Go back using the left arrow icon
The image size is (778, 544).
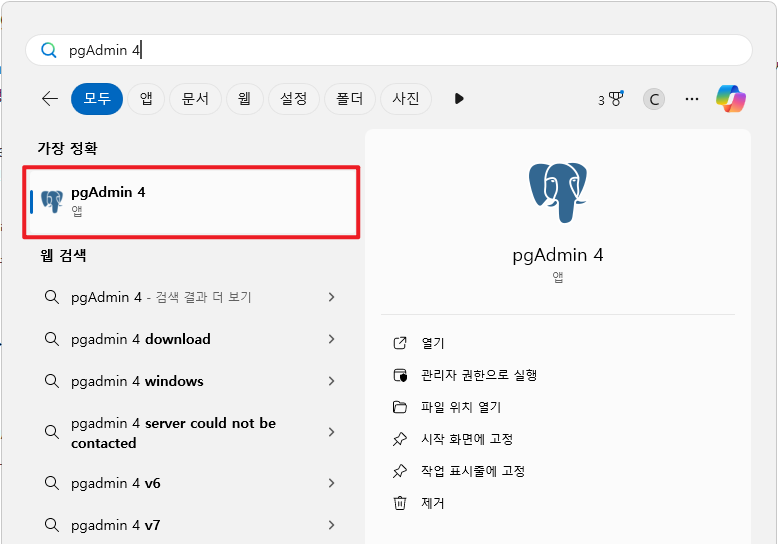point(50,99)
